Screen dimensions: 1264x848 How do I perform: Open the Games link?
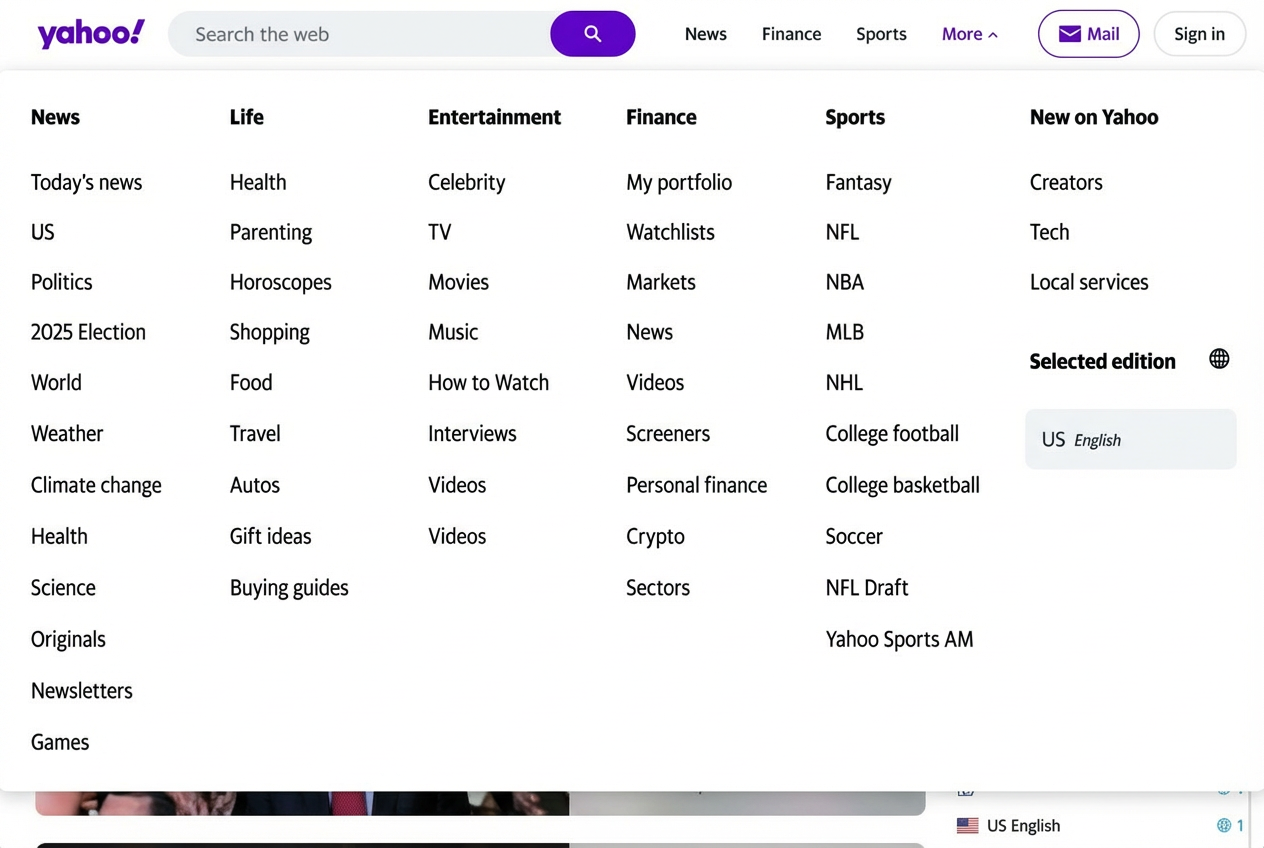pos(60,742)
